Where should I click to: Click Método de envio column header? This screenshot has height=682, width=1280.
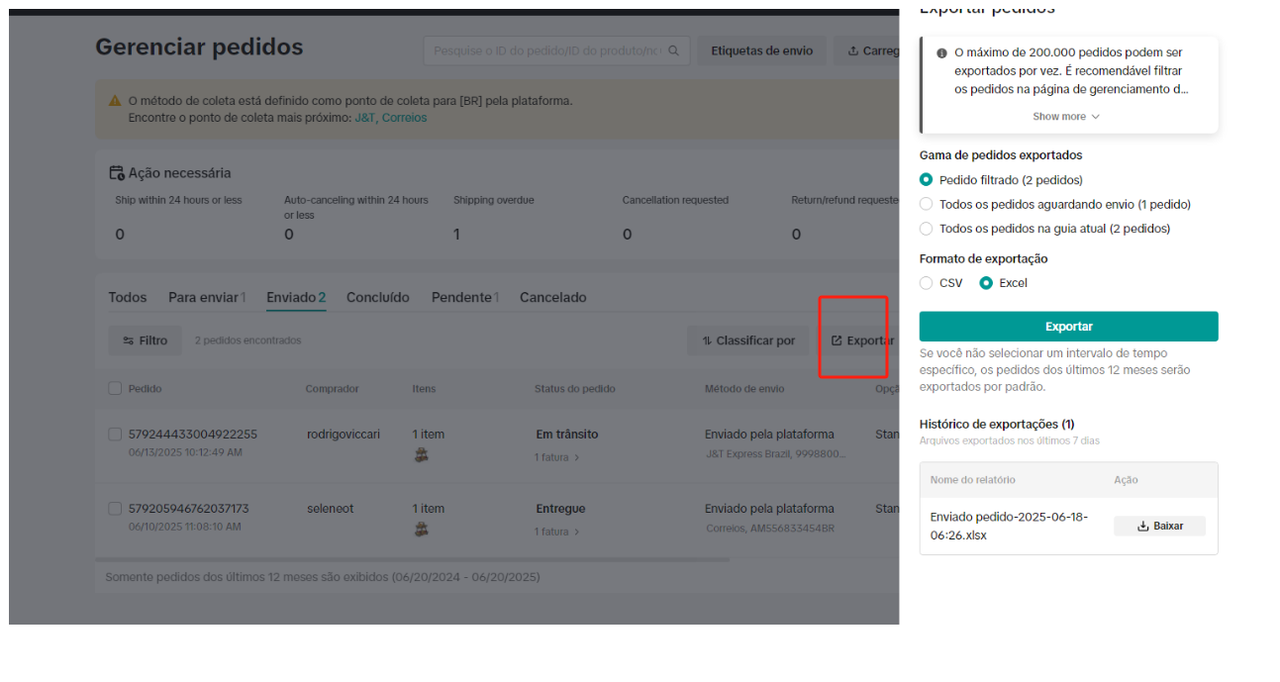745,388
